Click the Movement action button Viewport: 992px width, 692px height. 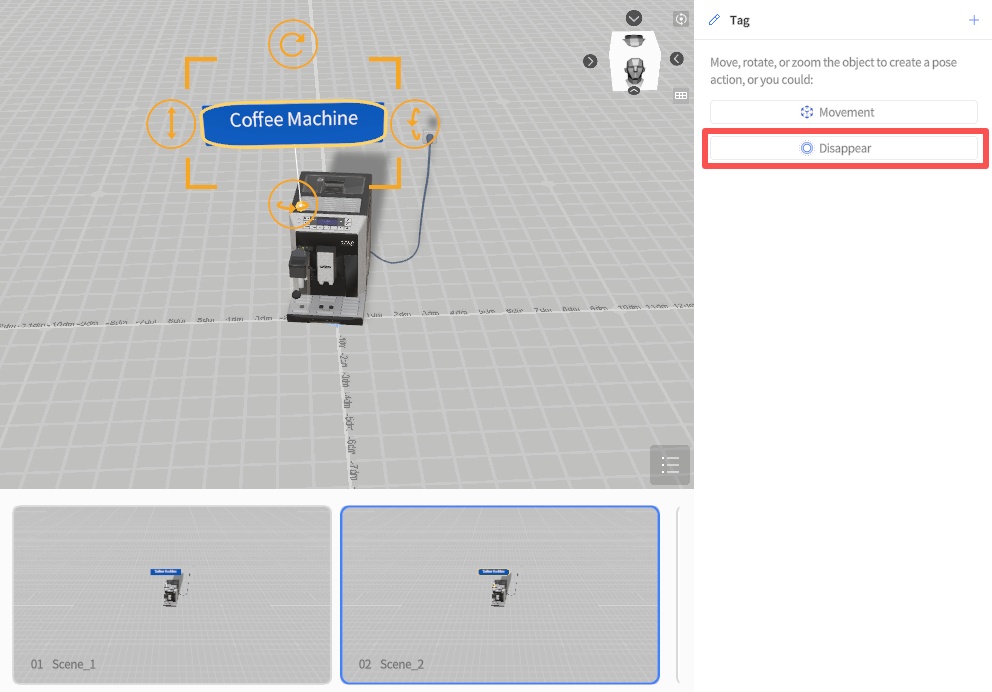pyautogui.click(x=843, y=112)
